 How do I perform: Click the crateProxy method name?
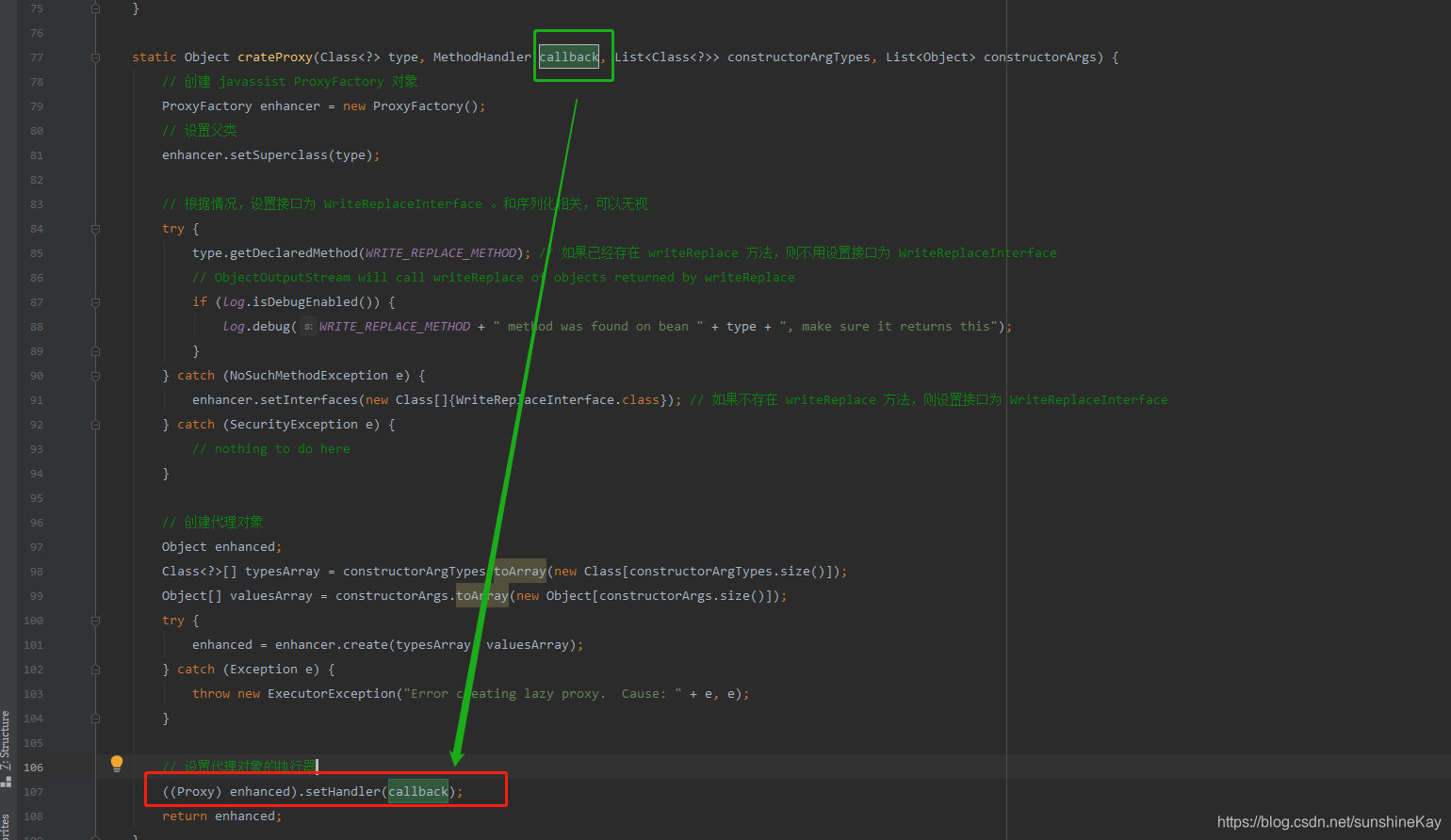coord(274,57)
